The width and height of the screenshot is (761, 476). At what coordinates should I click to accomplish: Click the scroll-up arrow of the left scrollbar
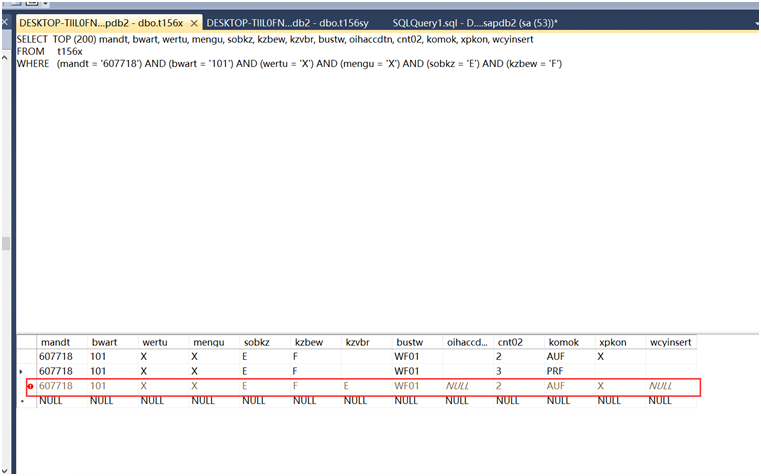click(x=5, y=57)
